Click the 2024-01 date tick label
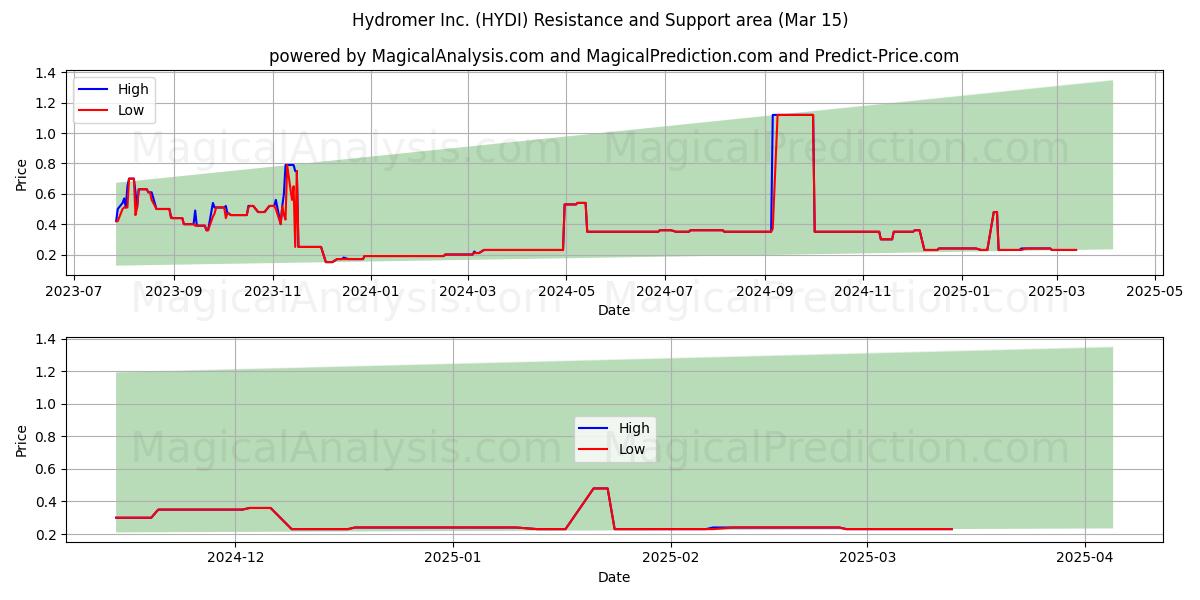This screenshot has width=1200, height=600. pyautogui.click(x=371, y=291)
